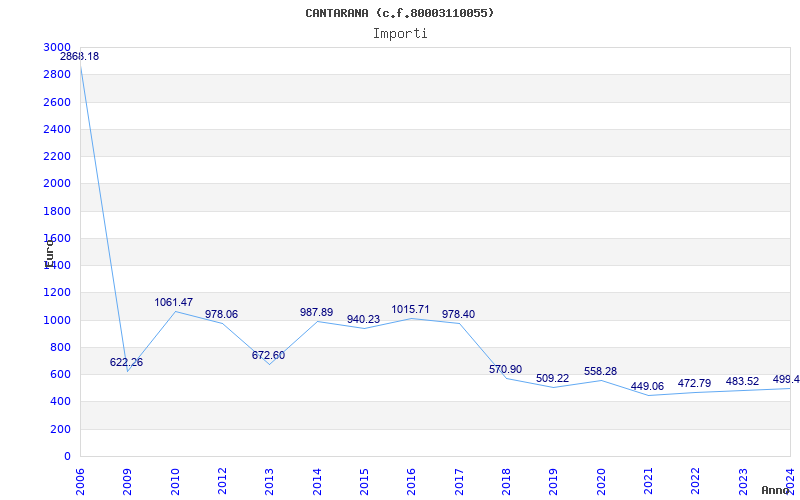
Task: Click the 2013 x-axis year label
Action: pos(269,481)
